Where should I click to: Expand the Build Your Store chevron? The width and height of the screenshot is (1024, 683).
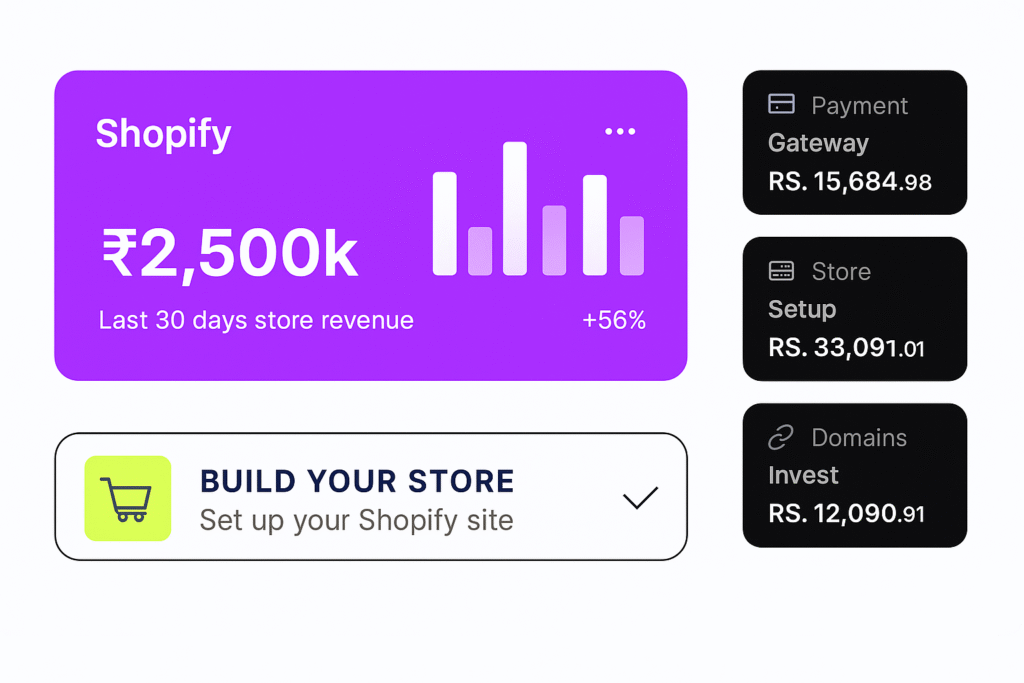[x=640, y=498]
